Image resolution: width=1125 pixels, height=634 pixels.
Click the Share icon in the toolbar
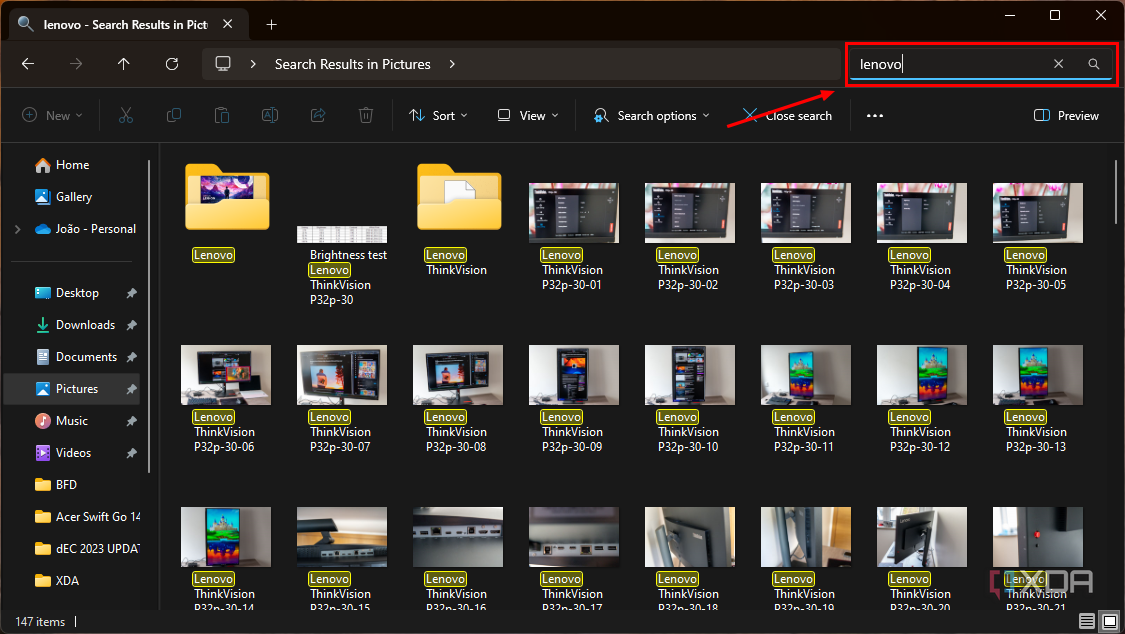pos(317,115)
